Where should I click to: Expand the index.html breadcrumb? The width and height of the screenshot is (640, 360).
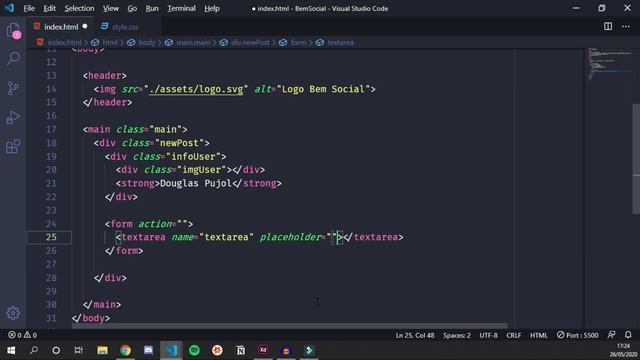point(64,42)
